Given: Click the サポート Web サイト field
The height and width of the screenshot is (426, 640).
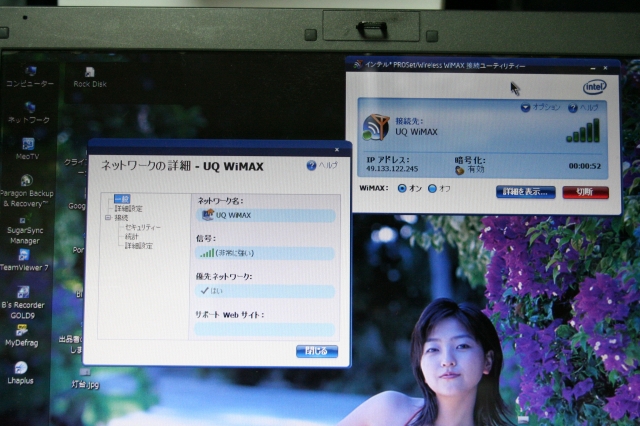Looking at the screenshot, I should point(264,329).
